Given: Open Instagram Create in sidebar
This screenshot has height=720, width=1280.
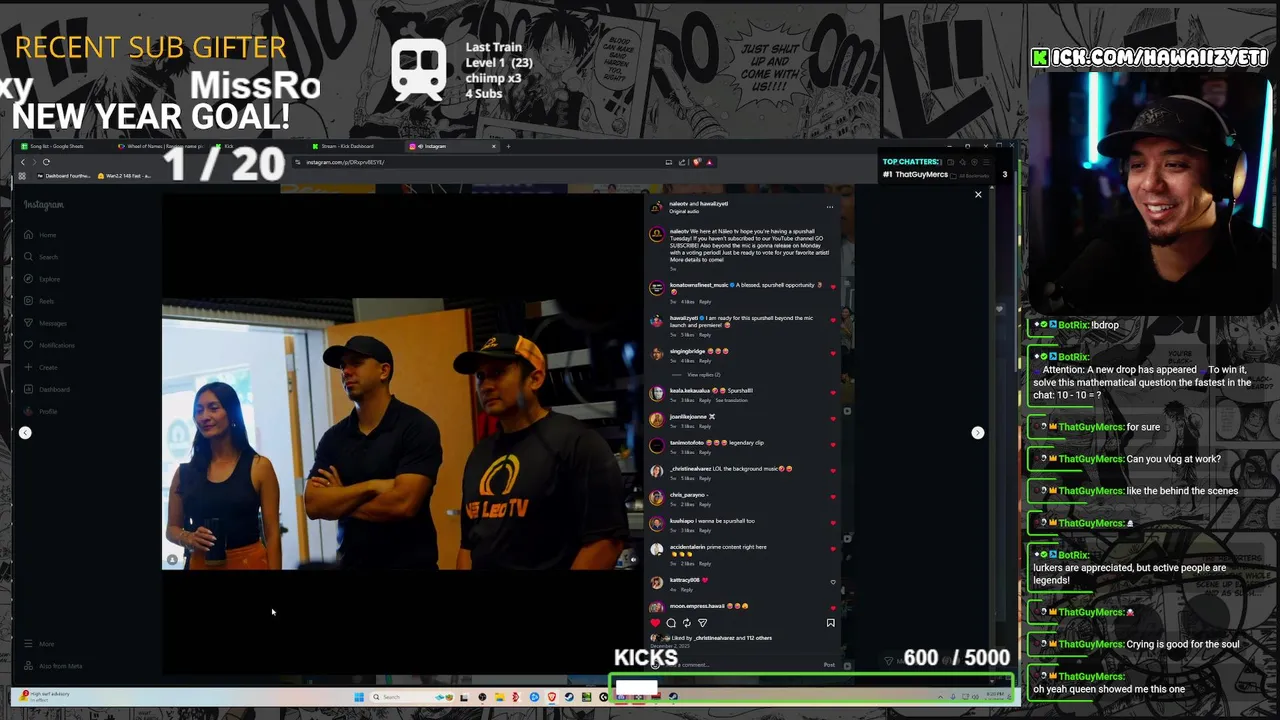Looking at the screenshot, I should [41, 367].
